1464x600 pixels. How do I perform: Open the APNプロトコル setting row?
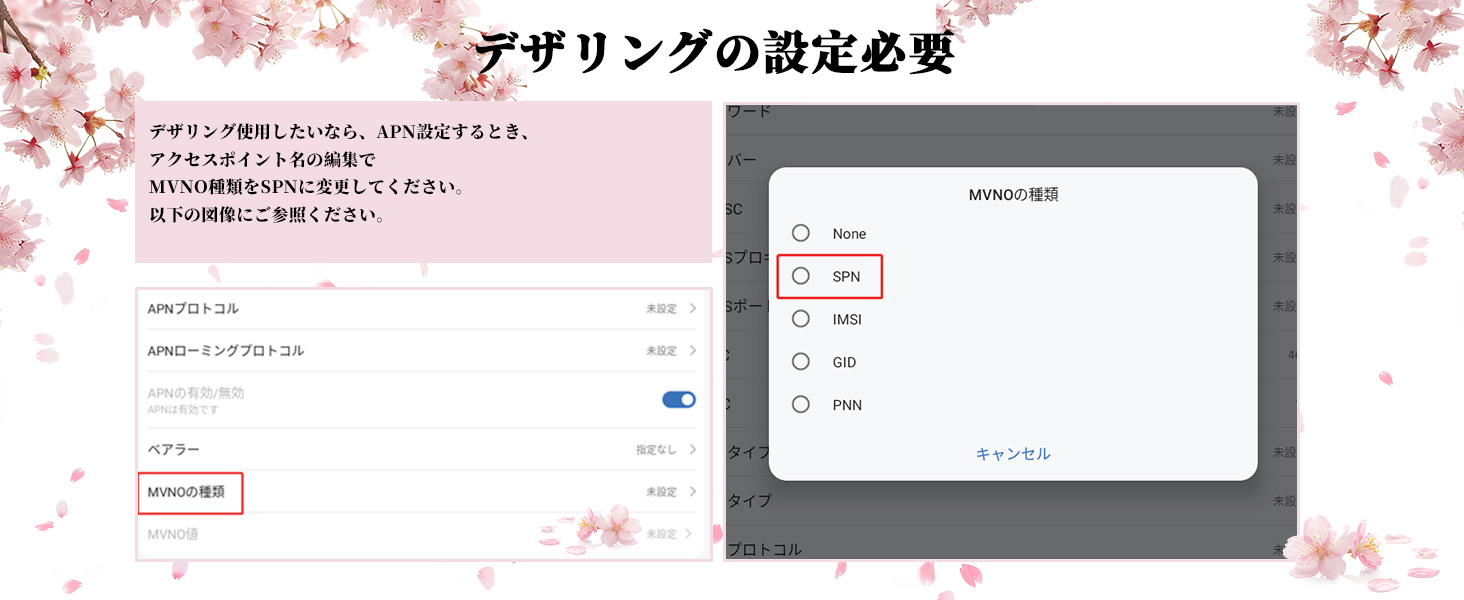coord(422,309)
